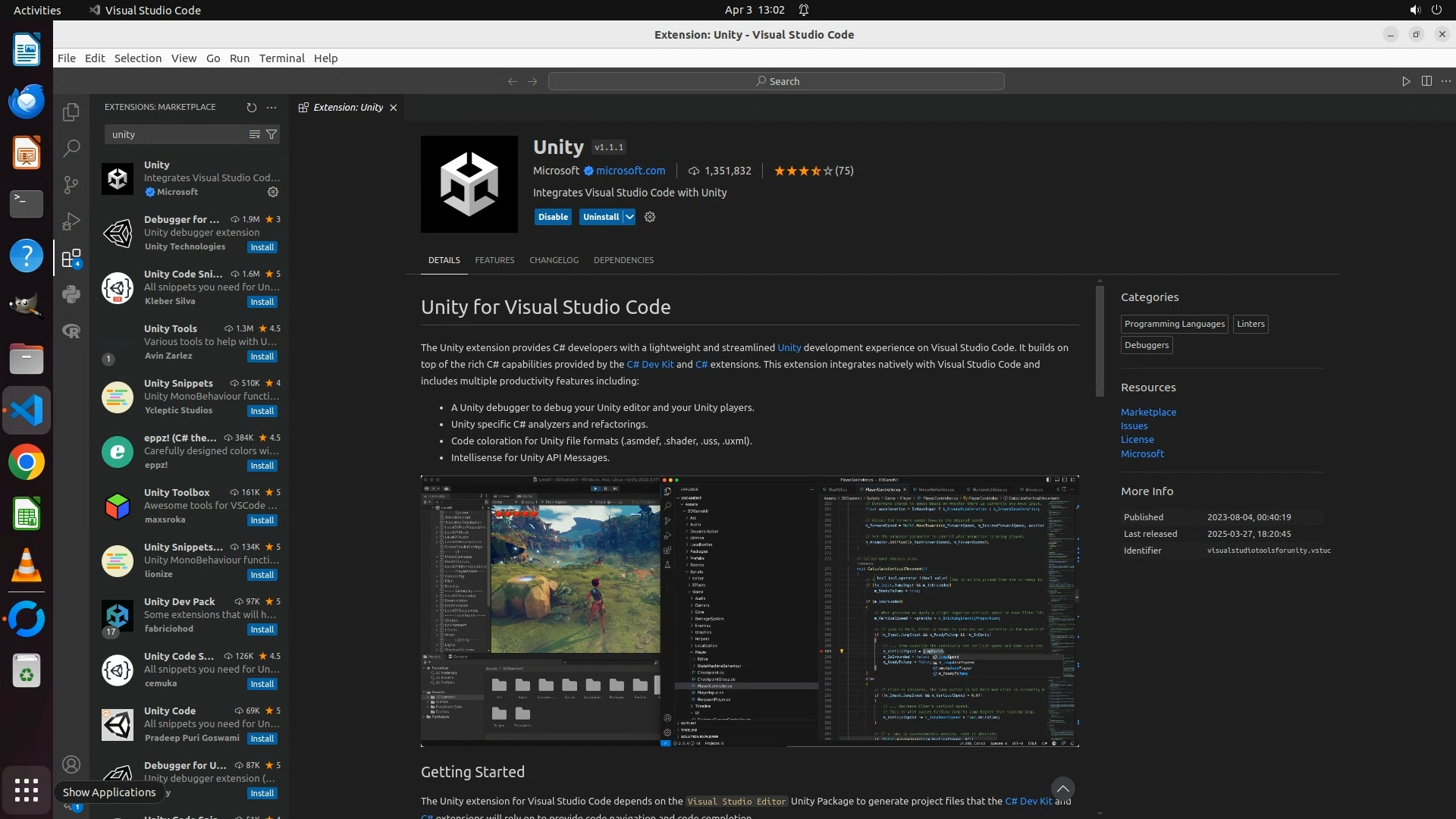The width and height of the screenshot is (1456, 819).
Task: Click the details page vertical scrollbar
Action: tap(1100, 340)
